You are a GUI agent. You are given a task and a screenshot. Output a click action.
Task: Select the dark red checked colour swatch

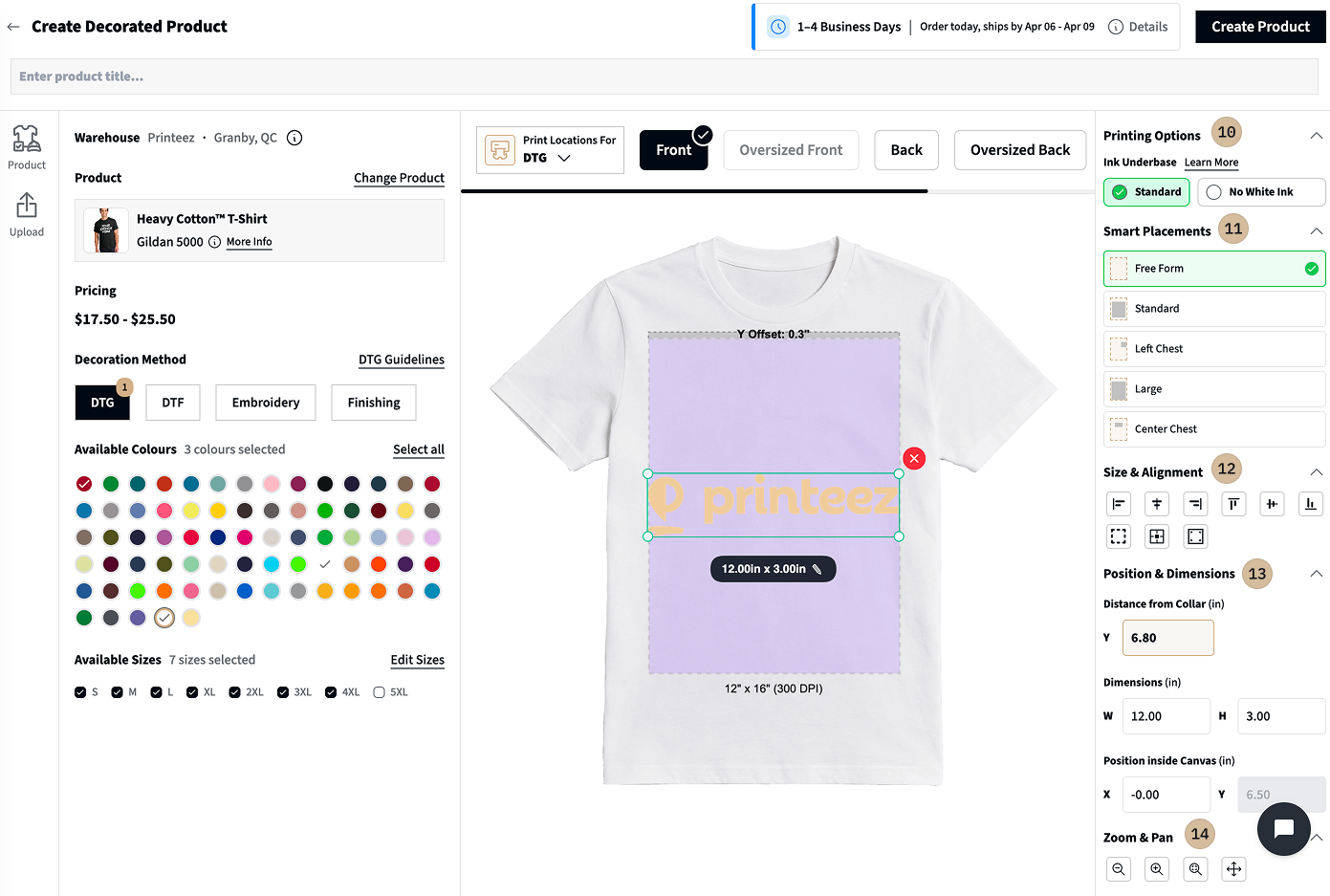click(84, 484)
